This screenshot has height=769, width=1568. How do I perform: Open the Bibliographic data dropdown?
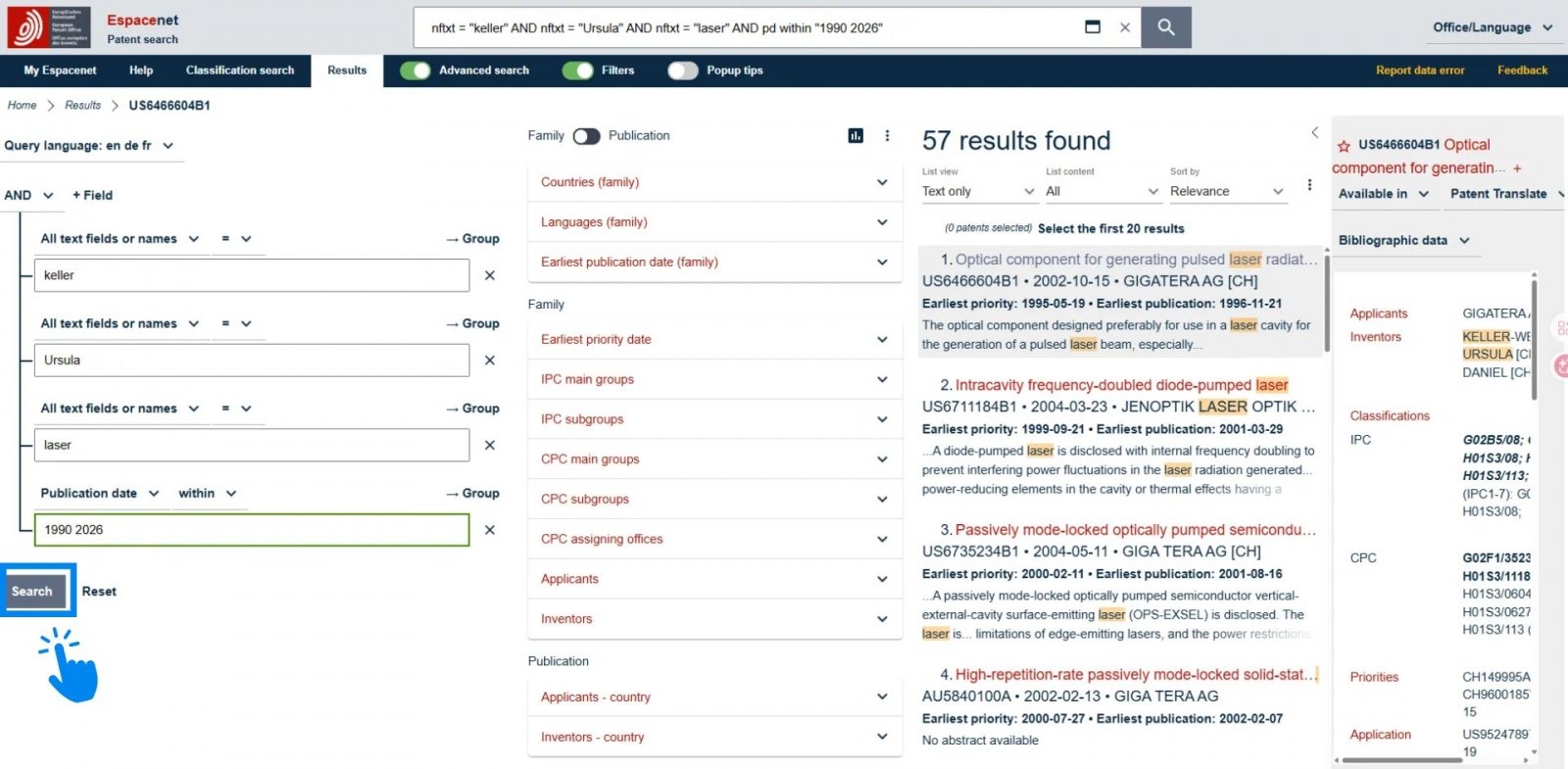(1404, 241)
